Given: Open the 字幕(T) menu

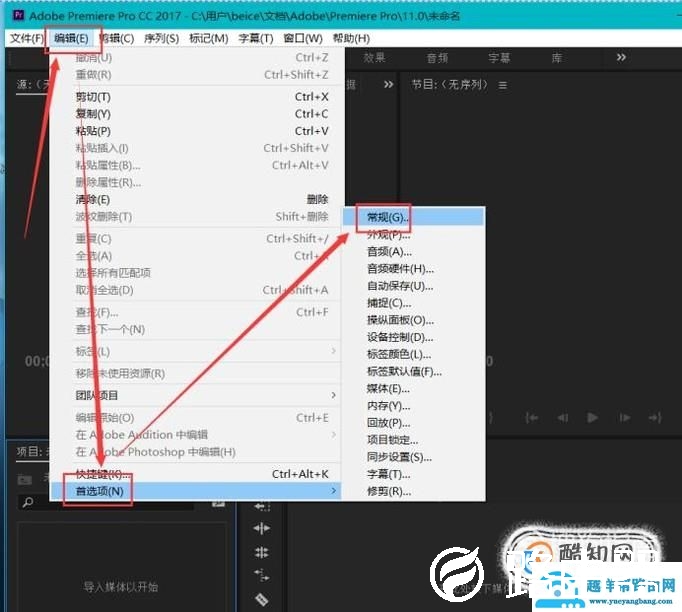Looking at the screenshot, I should point(256,38).
